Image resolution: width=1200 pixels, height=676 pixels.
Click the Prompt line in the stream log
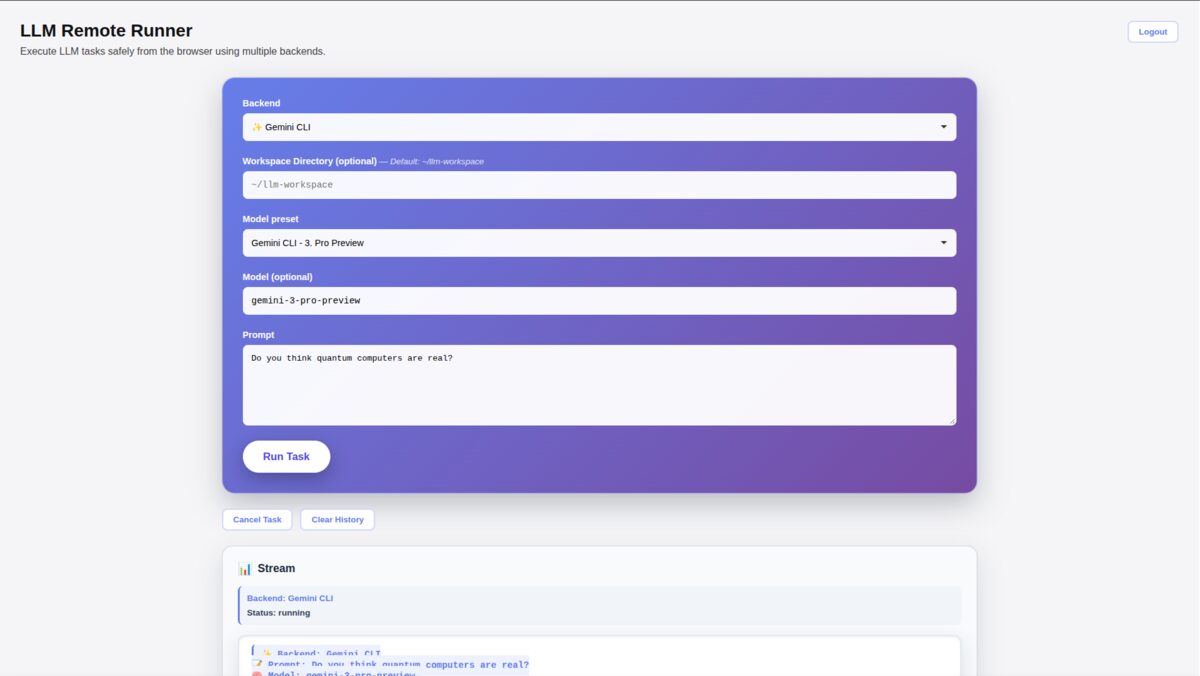pos(390,665)
